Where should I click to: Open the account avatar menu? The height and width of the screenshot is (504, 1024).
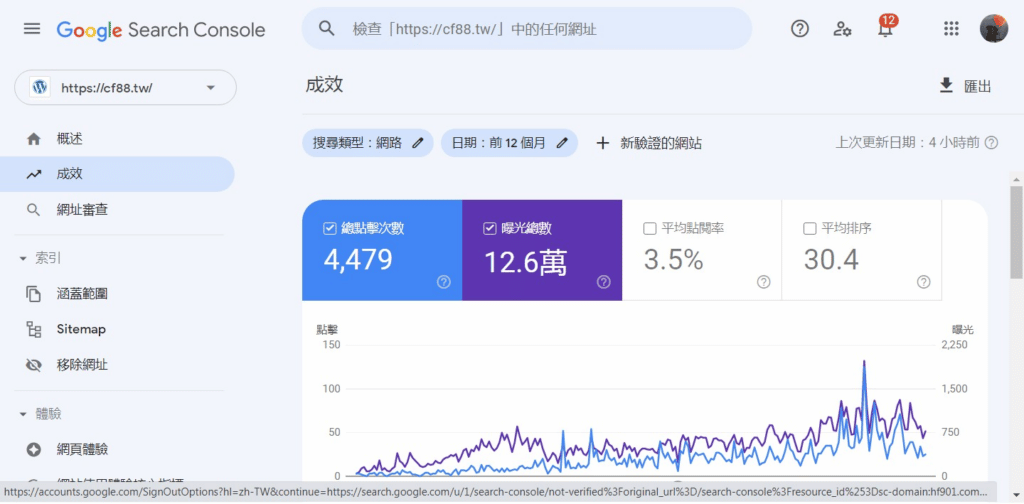click(993, 29)
